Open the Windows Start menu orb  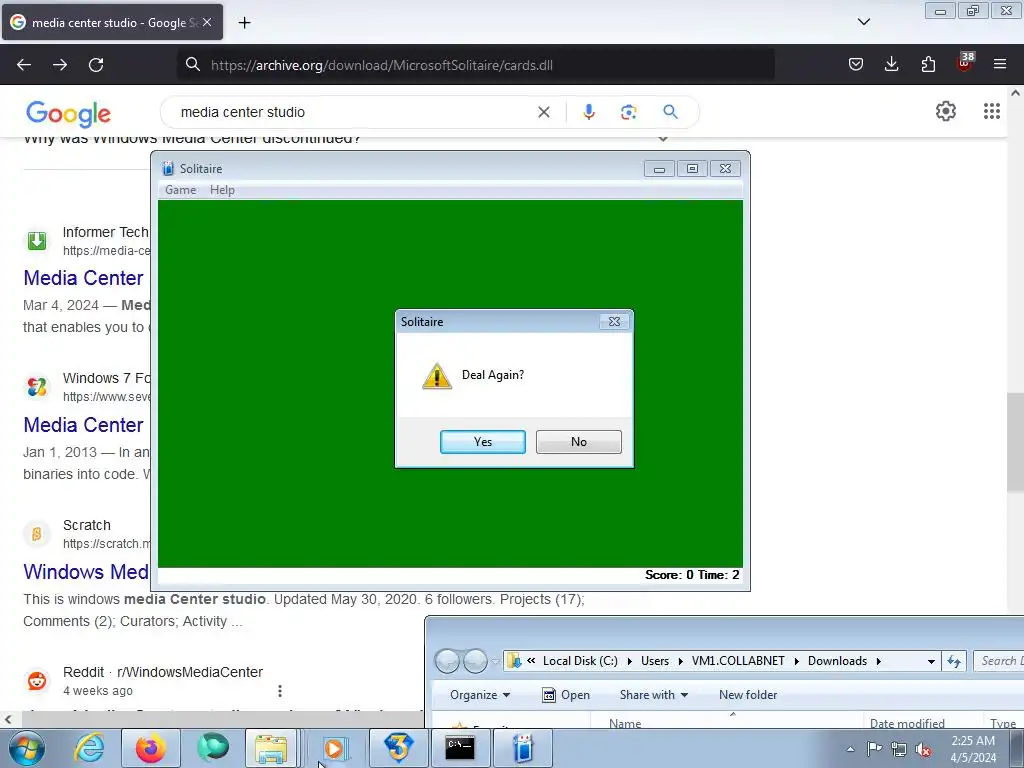pos(27,748)
